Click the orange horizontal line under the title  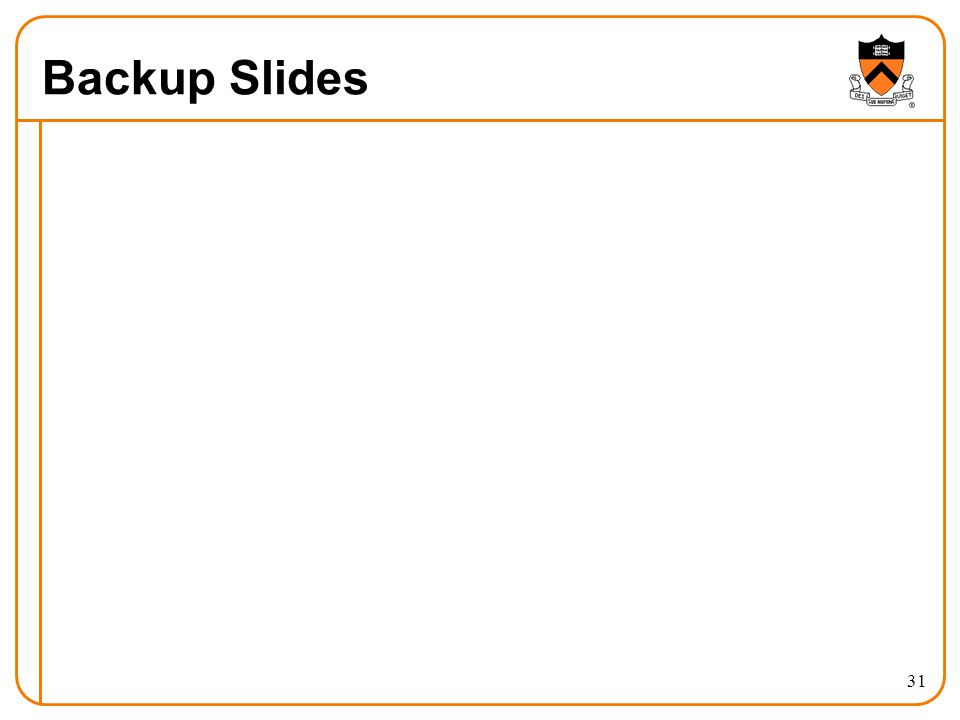click(481, 121)
